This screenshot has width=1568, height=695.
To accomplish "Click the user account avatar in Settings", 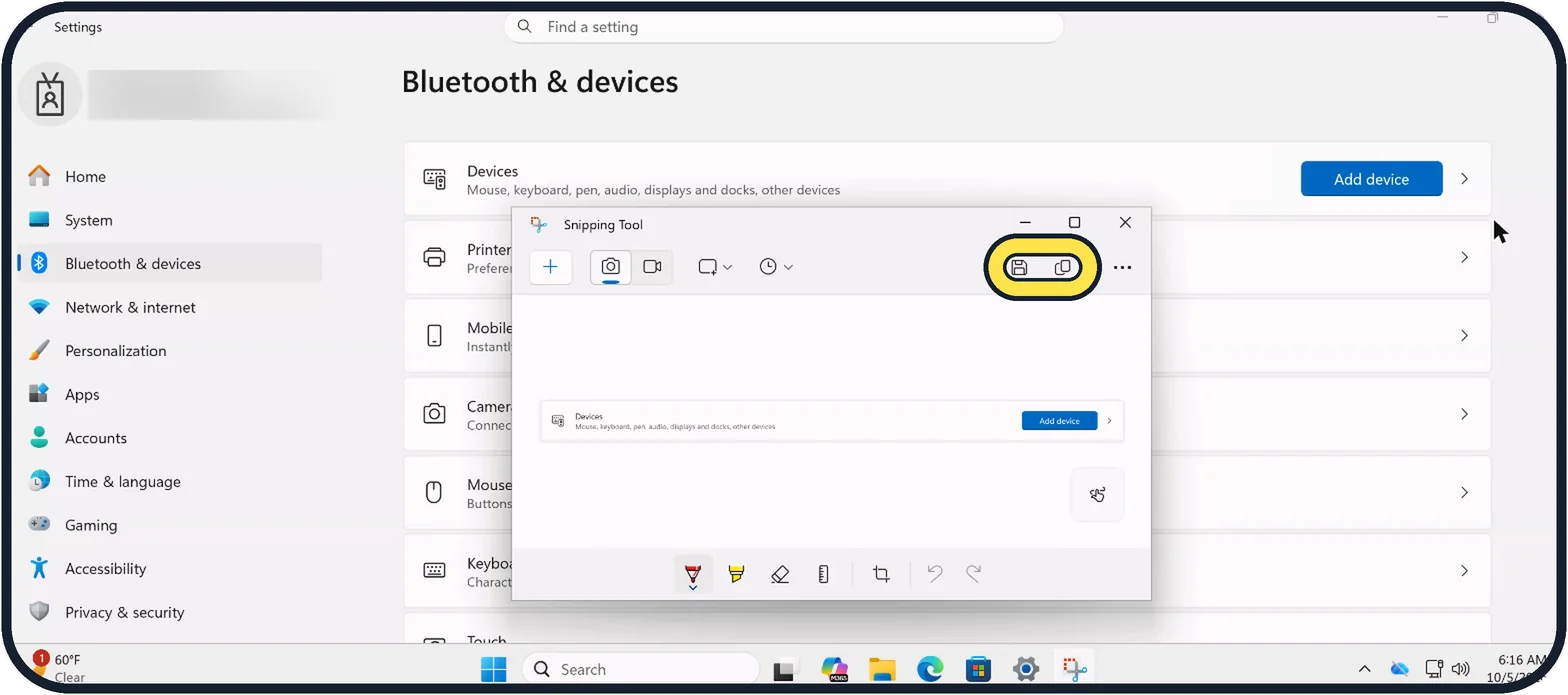I will 49,95.
